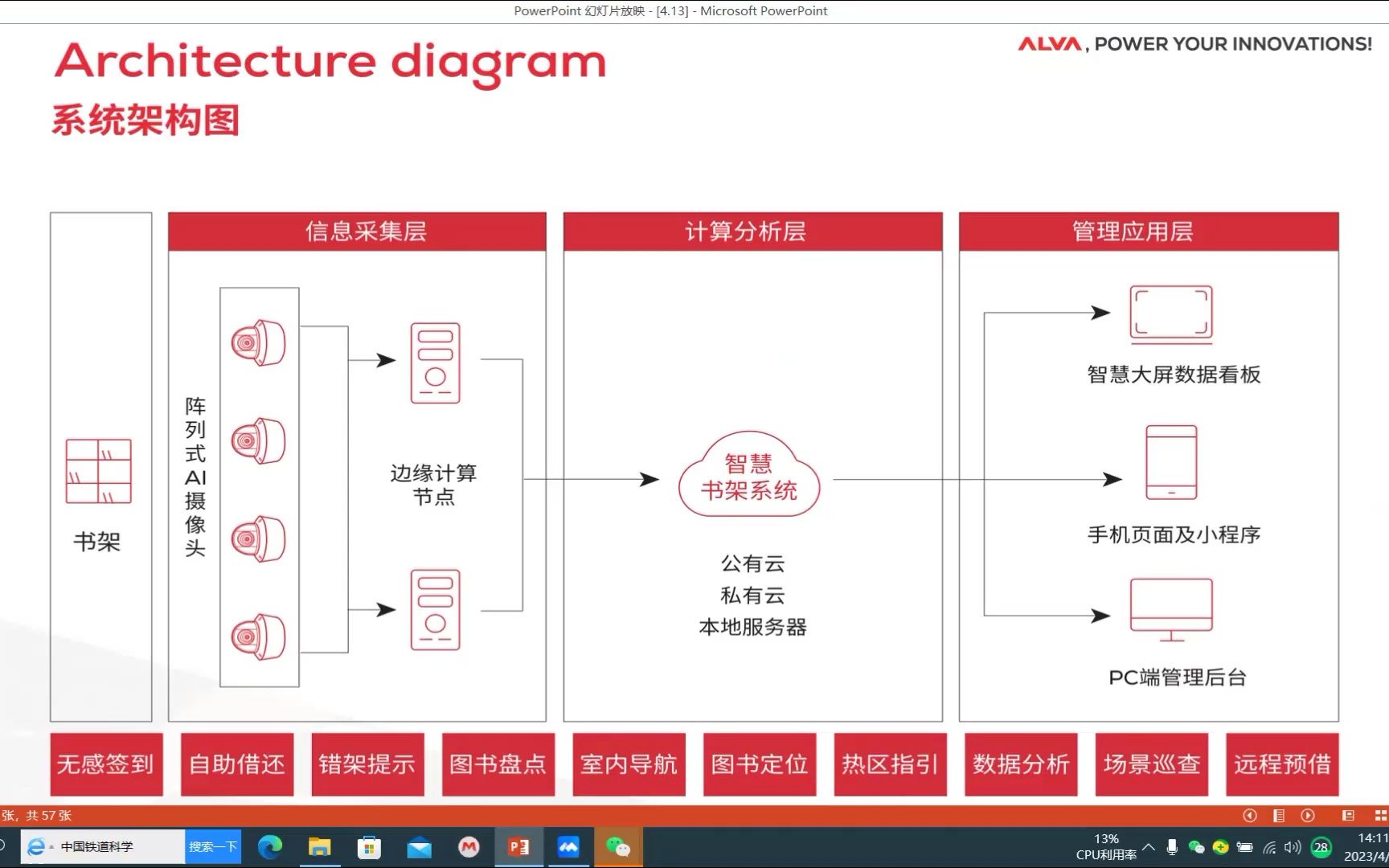
Task: Click the 私有云 text
Action: (752, 596)
